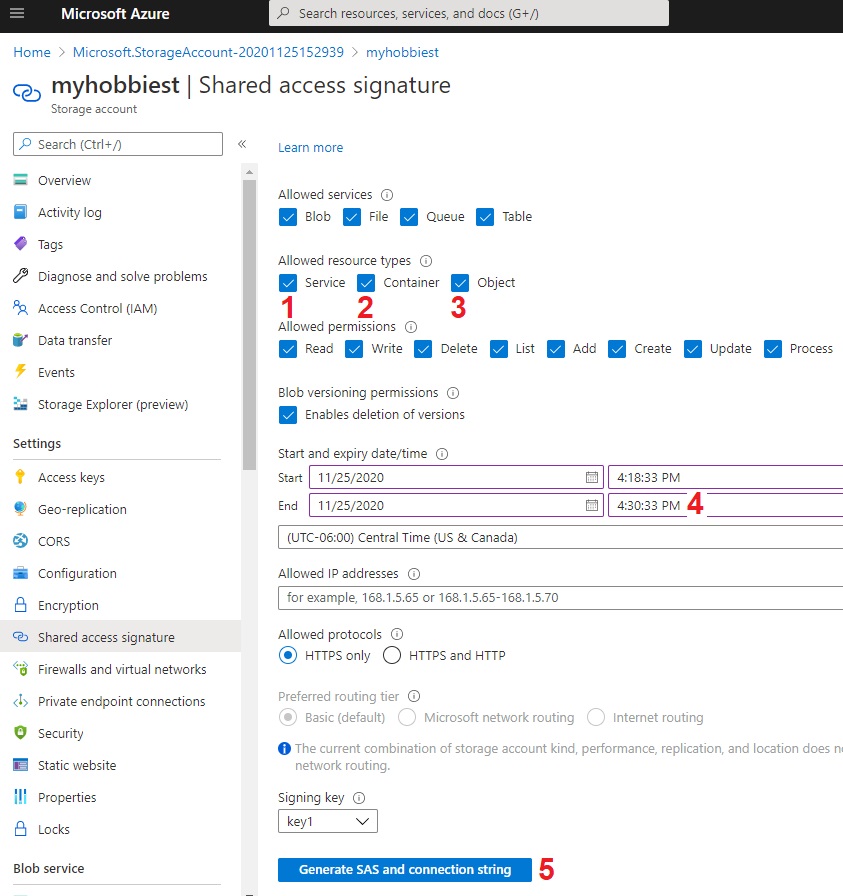Viewport: 843px width, 896px height.
Task: Click the Tags purple icon
Action: (21, 244)
